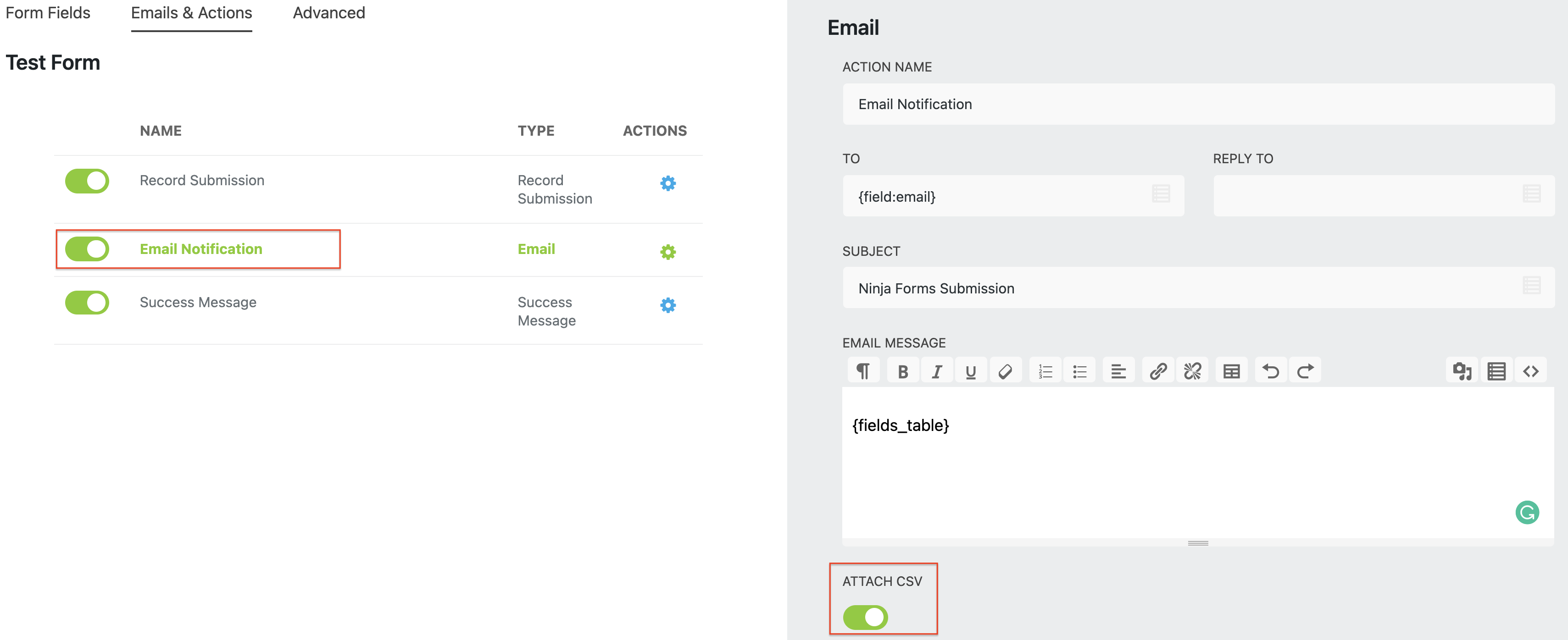Click the Grammarly icon in the editor

1529,512
